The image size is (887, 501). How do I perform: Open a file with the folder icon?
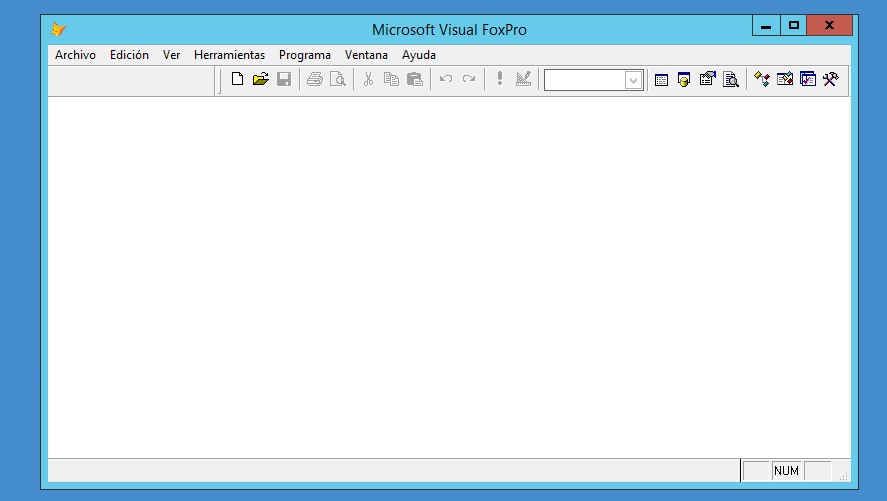(x=261, y=79)
